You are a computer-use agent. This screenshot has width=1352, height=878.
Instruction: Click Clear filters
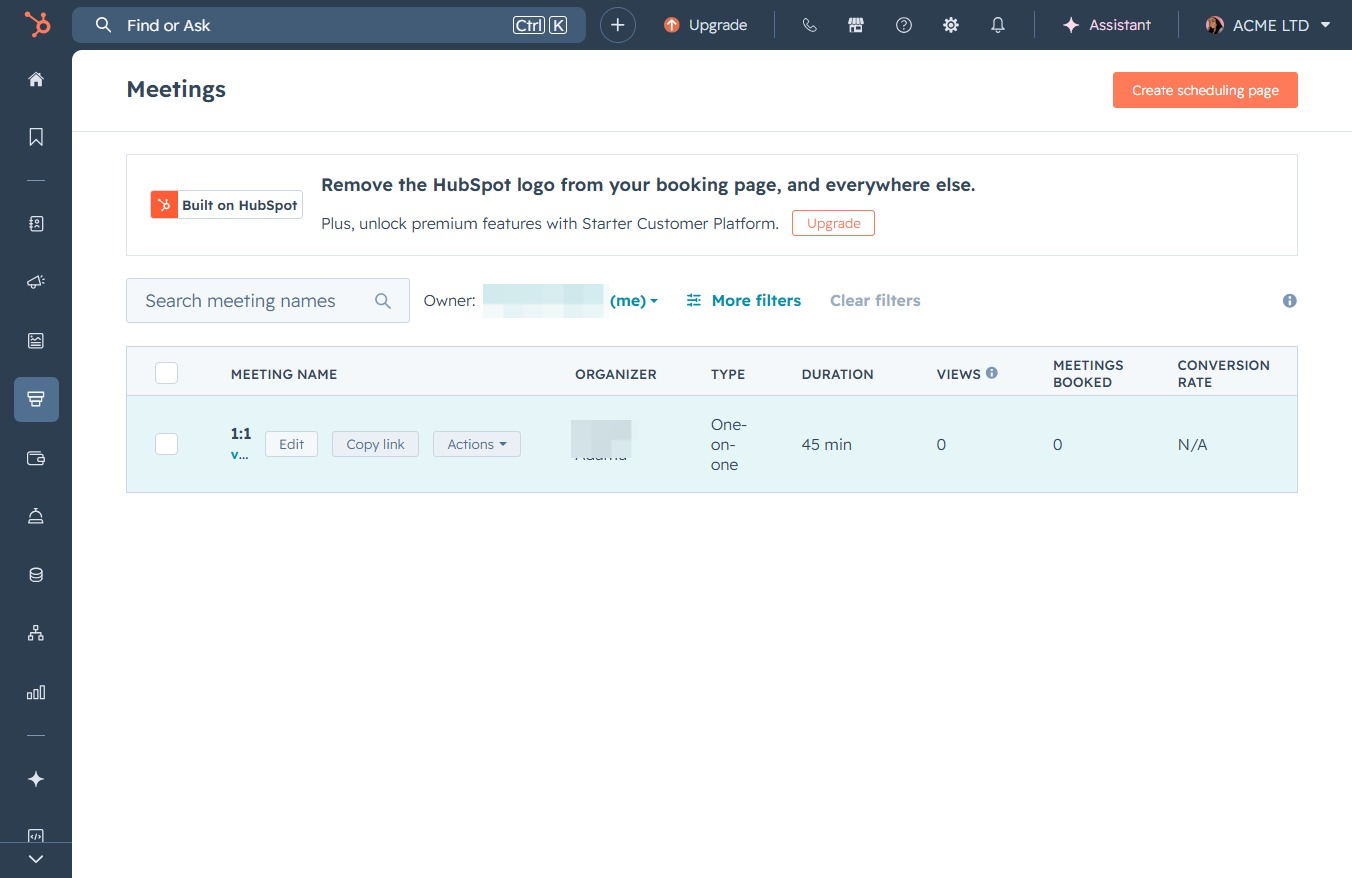click(875, 300)
